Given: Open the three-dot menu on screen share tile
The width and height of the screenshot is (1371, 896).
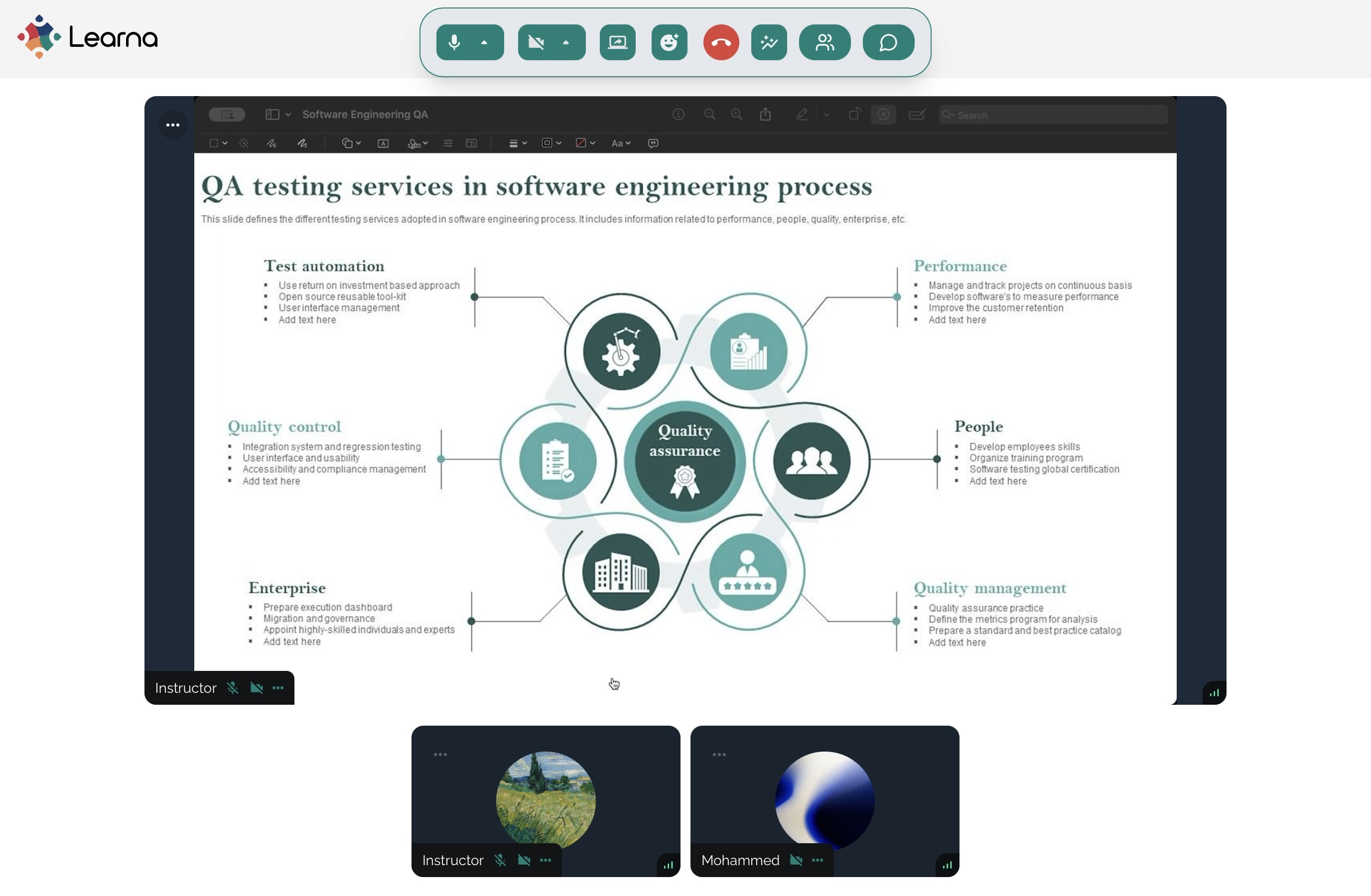Looking at the screenshot, I should [x=173, y=125].
